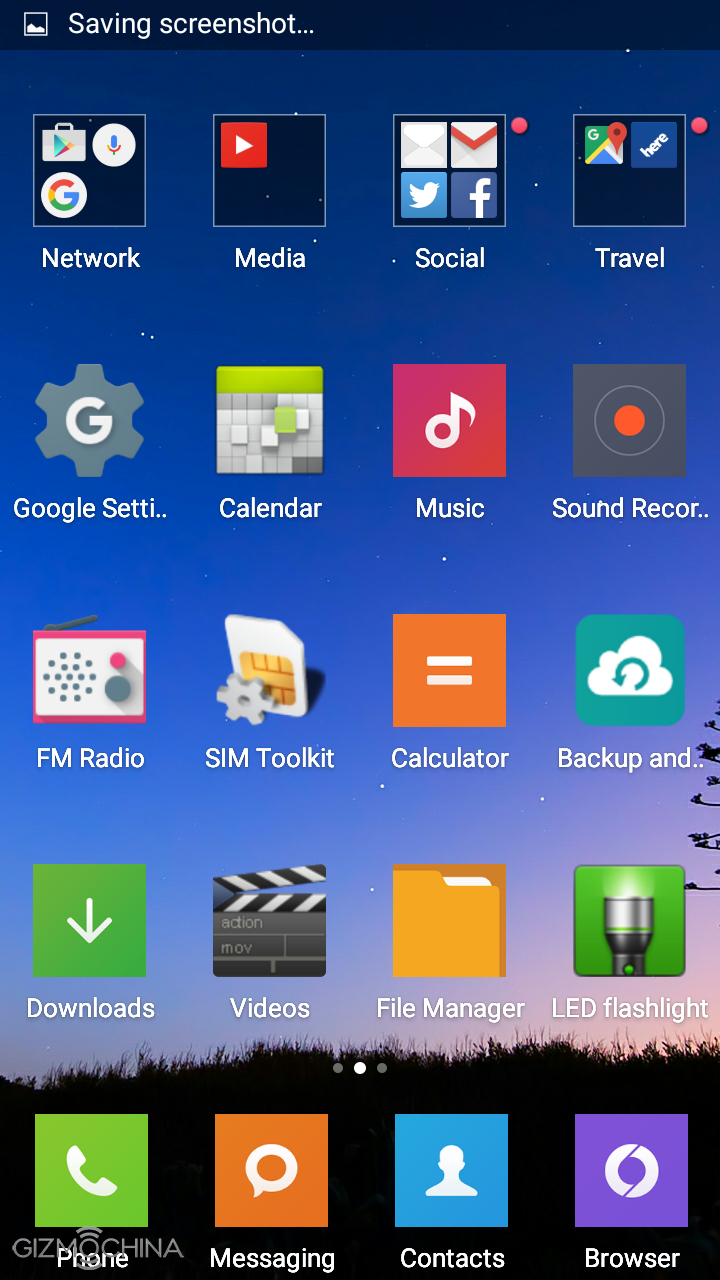This screenshot has height=1280, width=720.
Task: Tap the Sound Recor.. label text
Action: click(630, 508)
